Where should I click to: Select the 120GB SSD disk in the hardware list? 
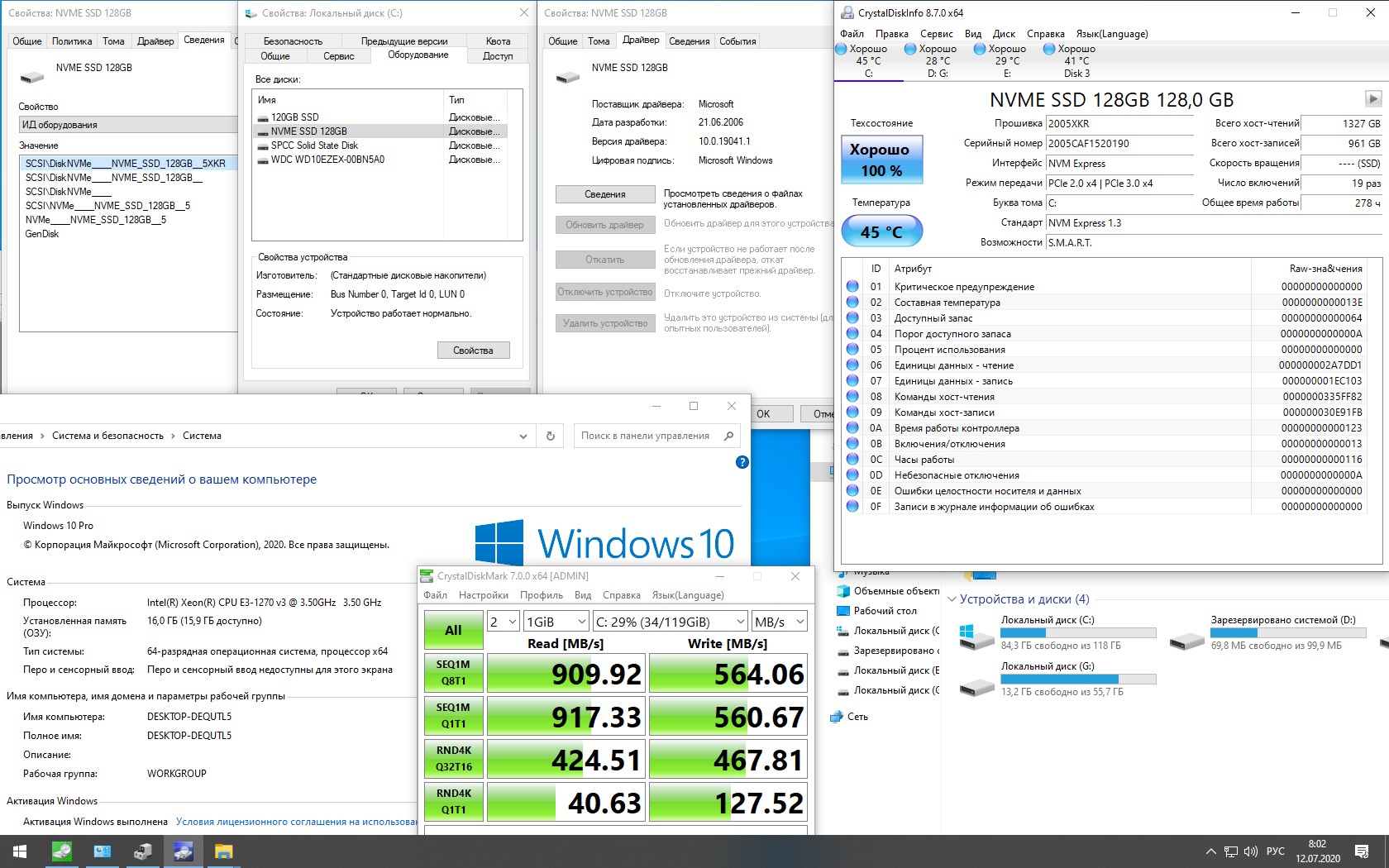tap(294, 117)
